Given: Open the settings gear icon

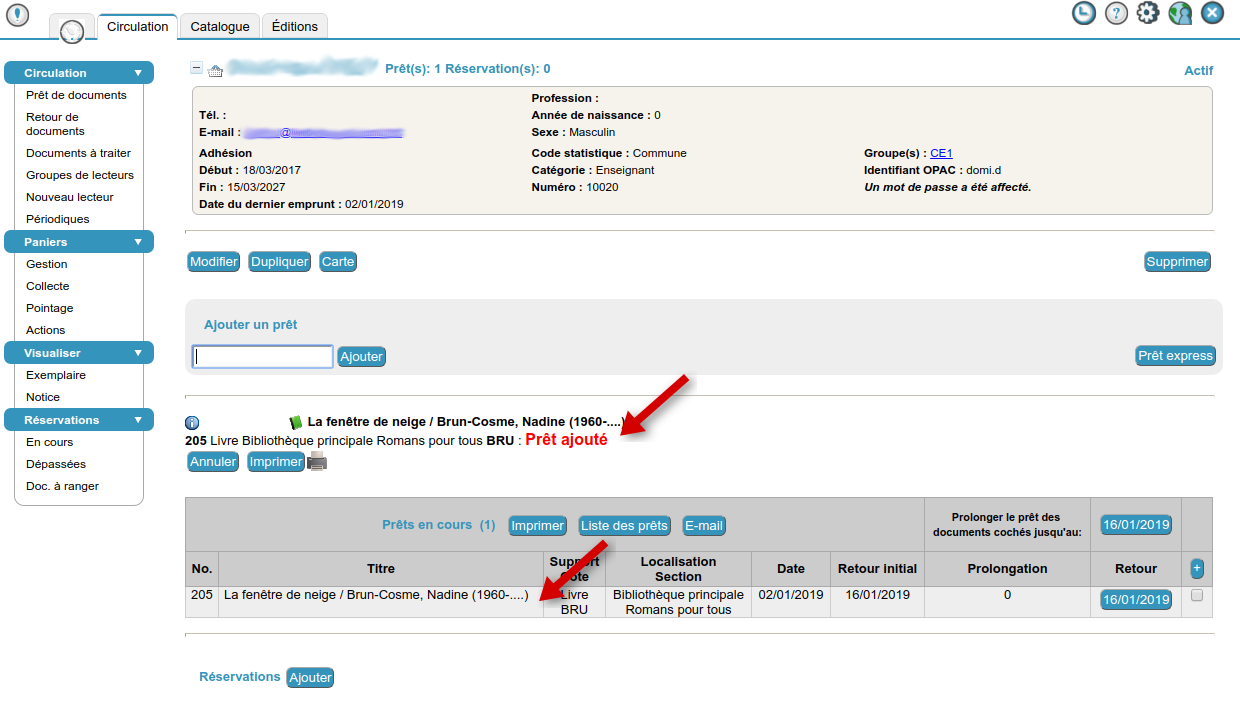Looking at the screenshot, I should pyautogui.click(x=1148, y=13).
